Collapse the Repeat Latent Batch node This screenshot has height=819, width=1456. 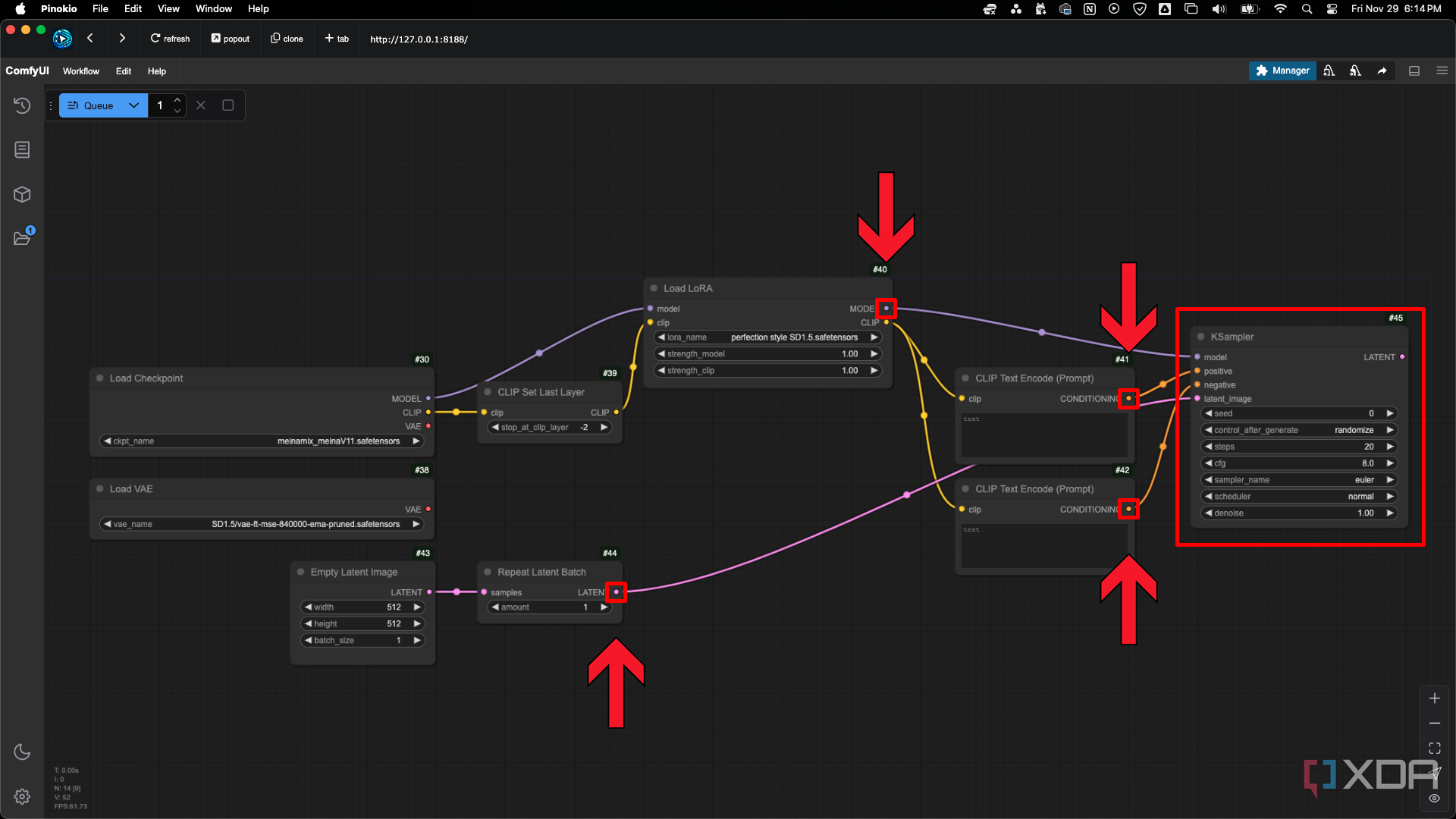488,572
